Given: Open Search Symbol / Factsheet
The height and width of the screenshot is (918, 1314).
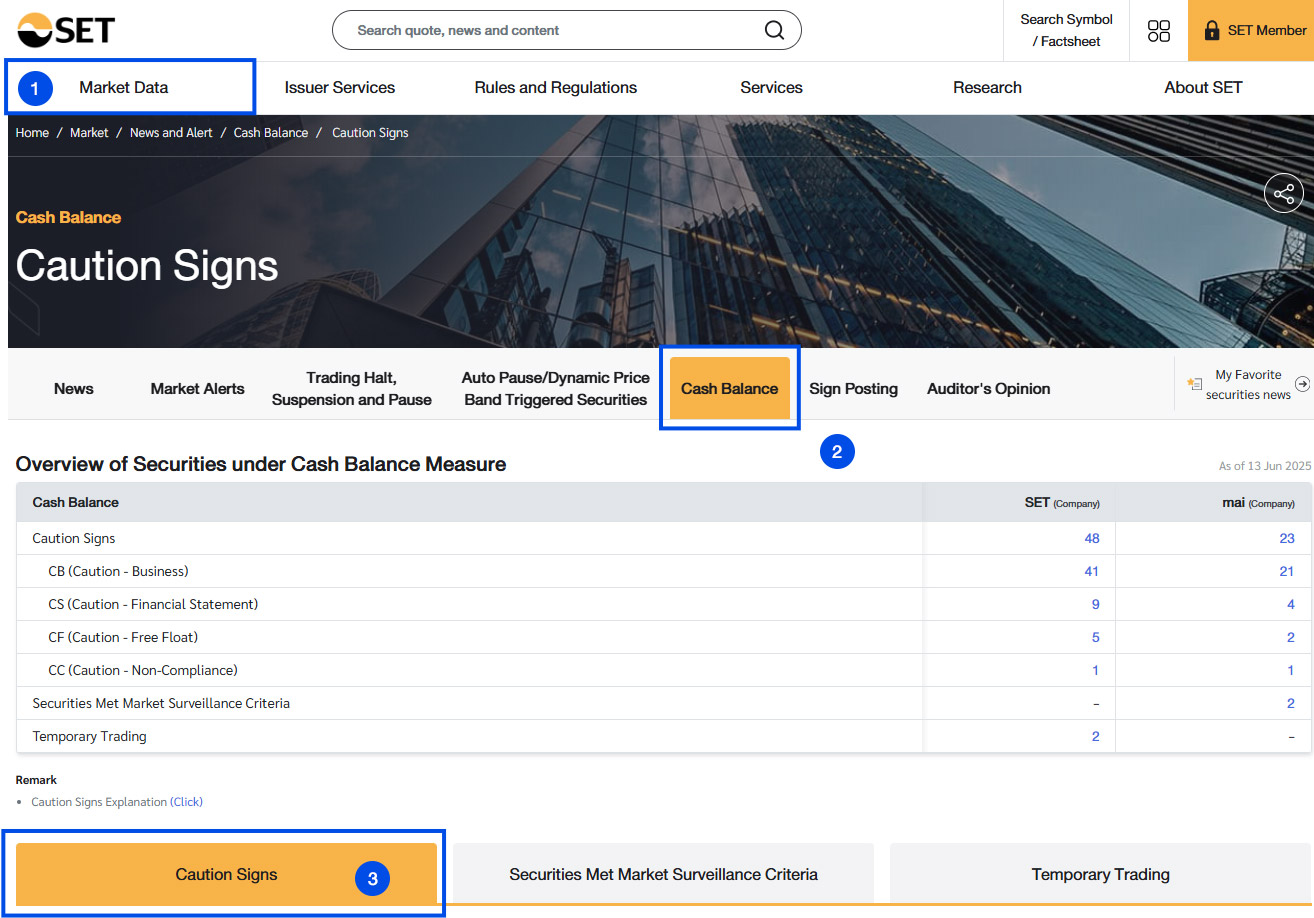Looking at the screenshot, I should pos(1066,30).
